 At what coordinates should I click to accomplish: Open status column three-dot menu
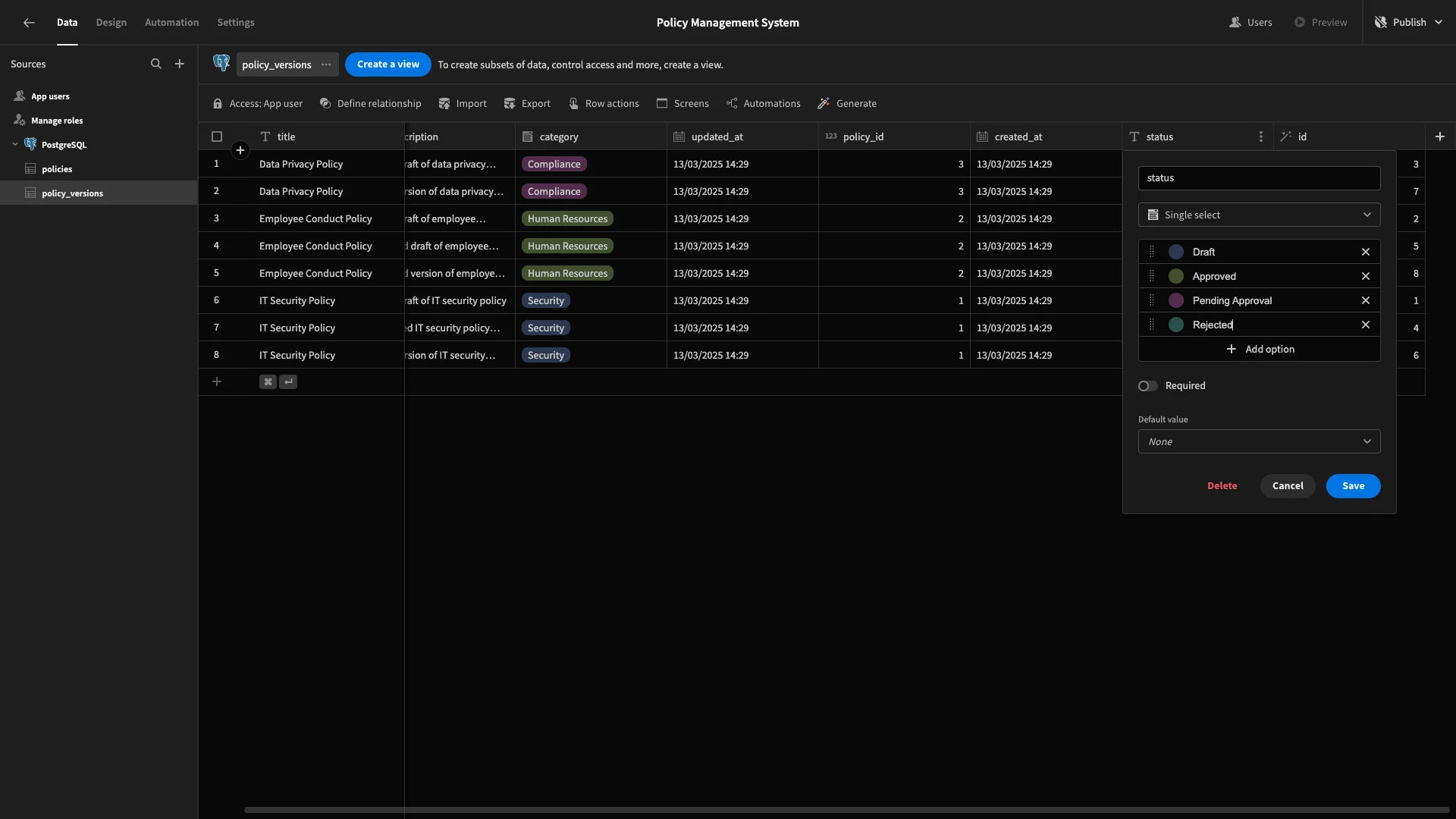pyautogui.click(x=1261, y=136)
